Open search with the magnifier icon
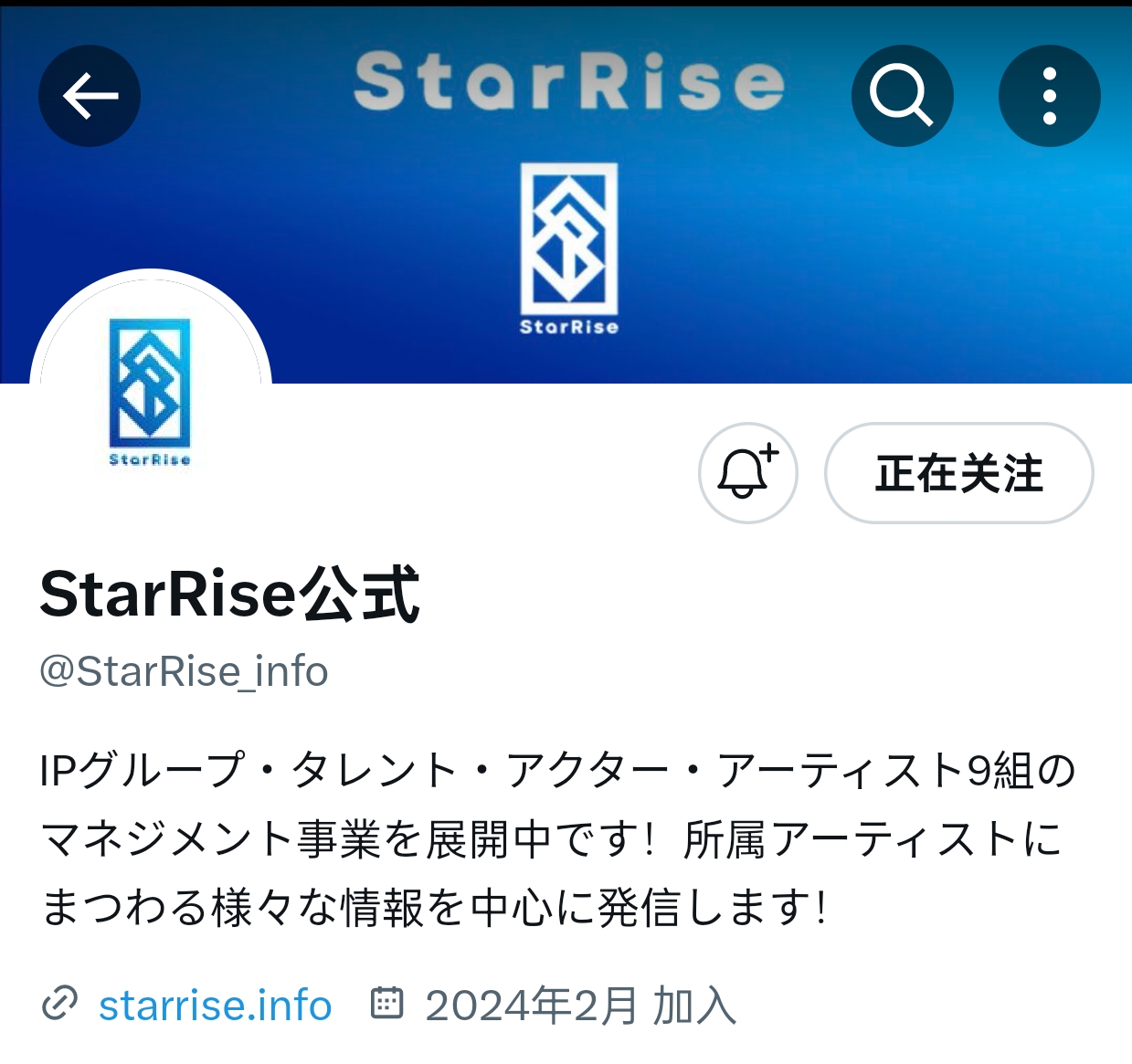This screenshot has height=1064, width=1132. click(x=902, y=96)
